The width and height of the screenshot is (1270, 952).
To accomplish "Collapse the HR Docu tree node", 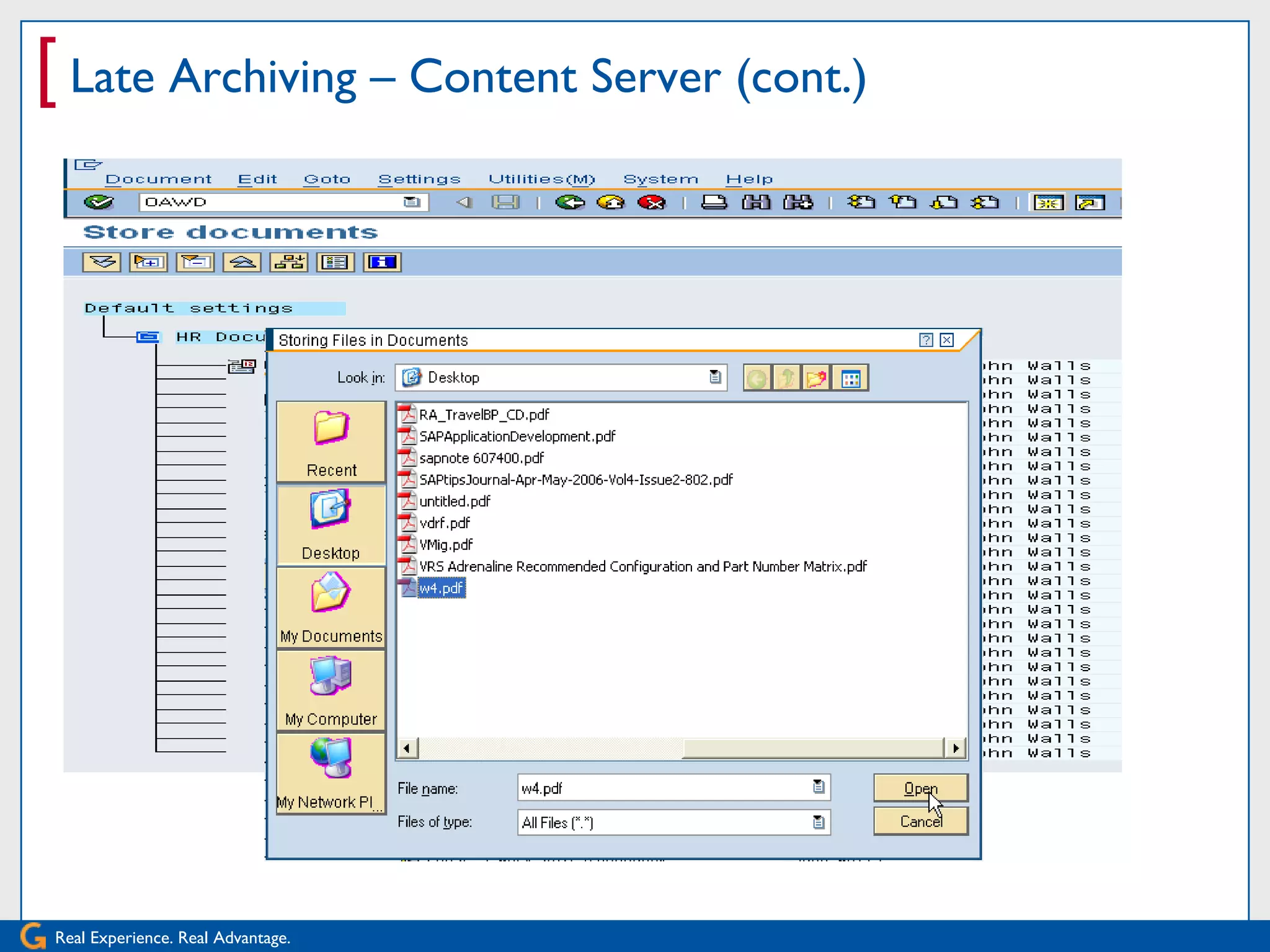I will point(148,337).
